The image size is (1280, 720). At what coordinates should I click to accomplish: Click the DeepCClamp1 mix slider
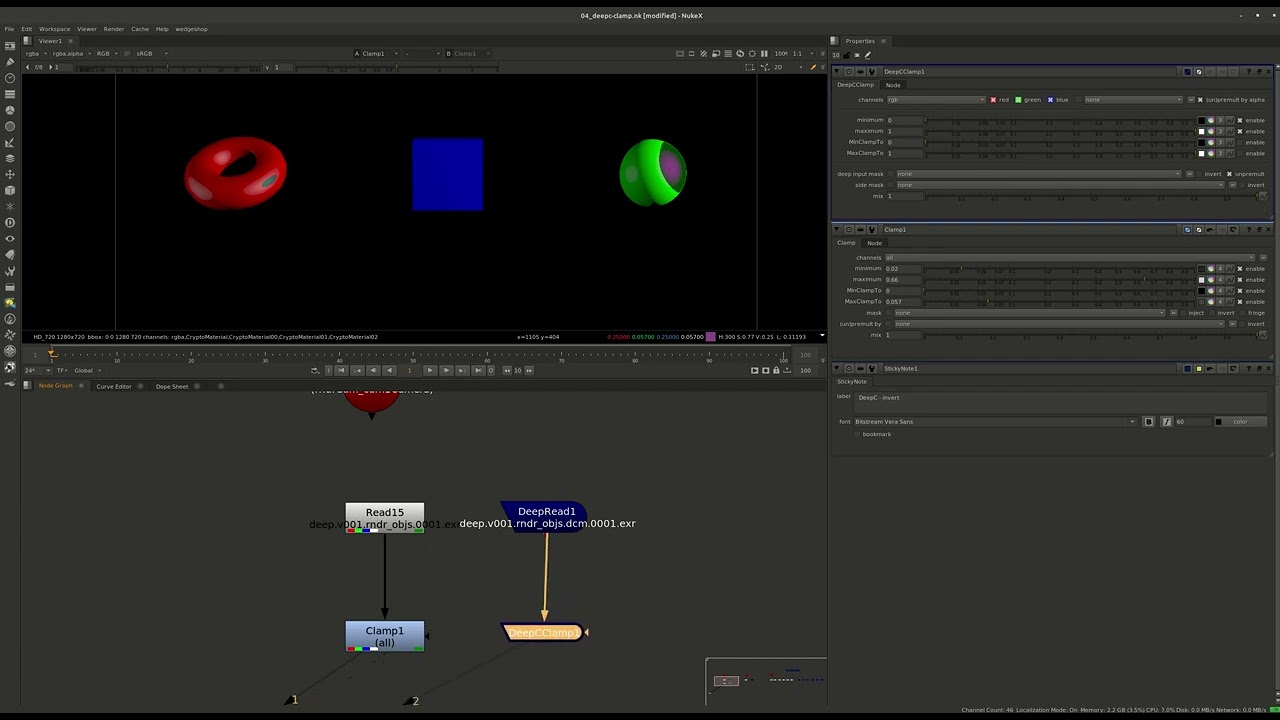[1091, 196]
